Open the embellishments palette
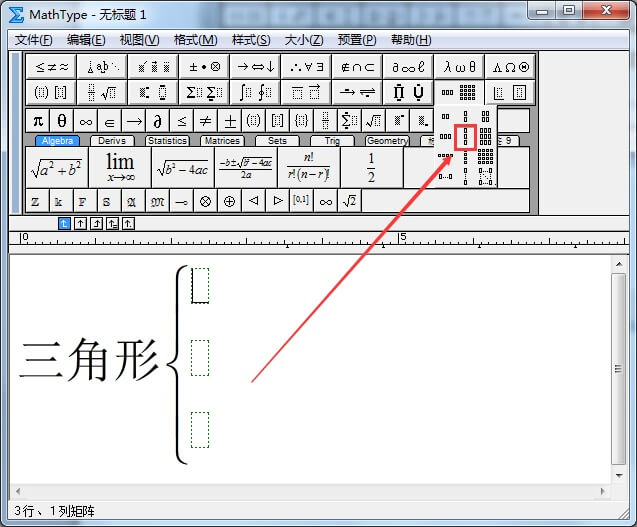Viewport: 637px width, 527px height. coord(153,67)
